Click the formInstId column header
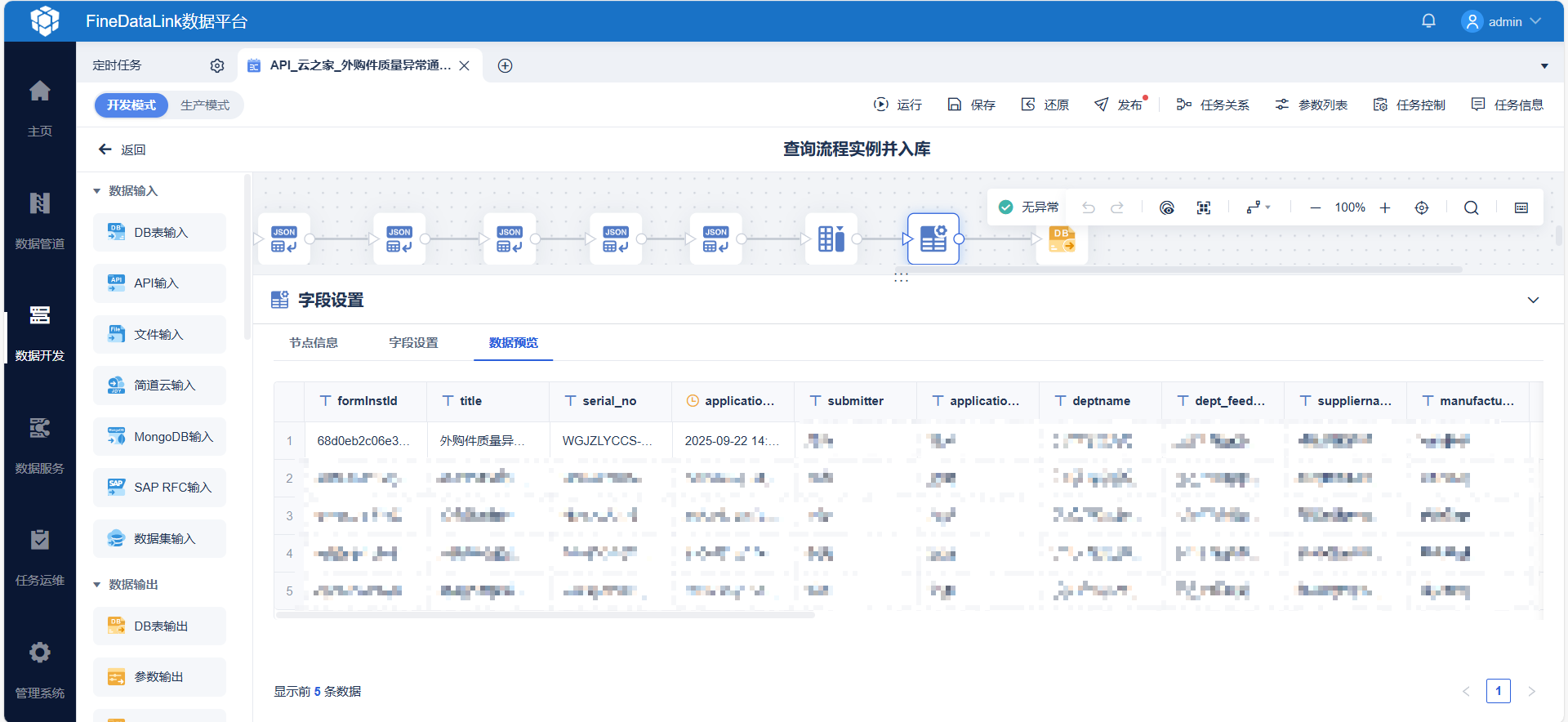This screenshot has height=722, width=1568. pos(365,401)
